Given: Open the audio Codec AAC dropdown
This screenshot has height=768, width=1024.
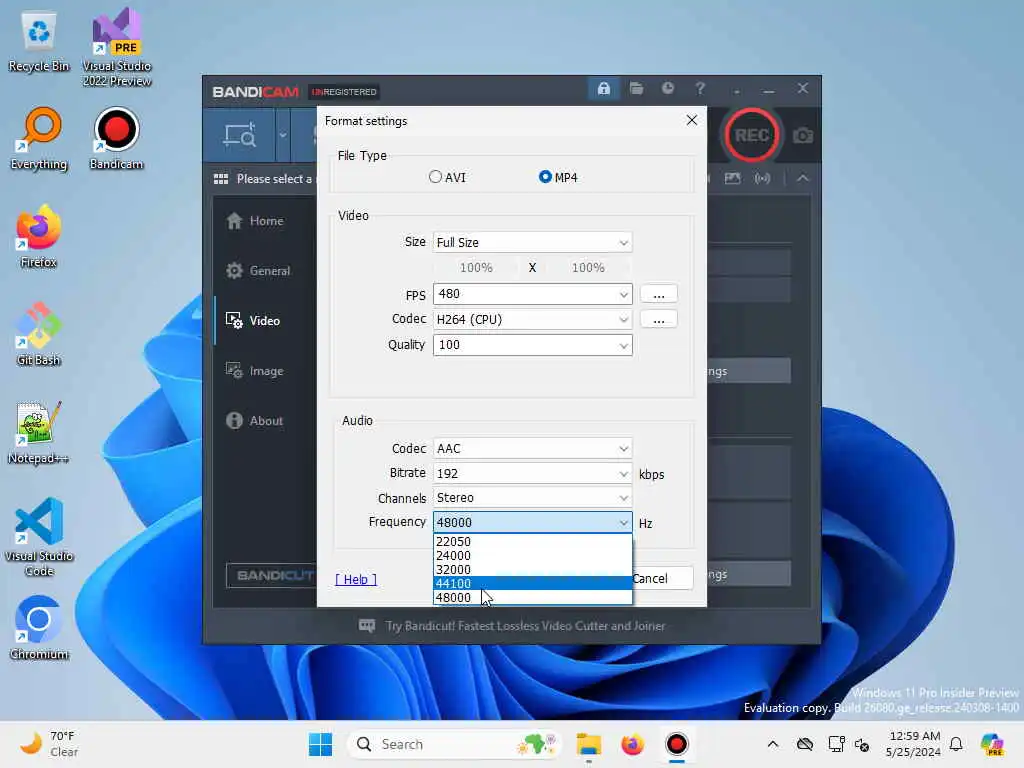Looking at the screenshot, I should (532, 449).
